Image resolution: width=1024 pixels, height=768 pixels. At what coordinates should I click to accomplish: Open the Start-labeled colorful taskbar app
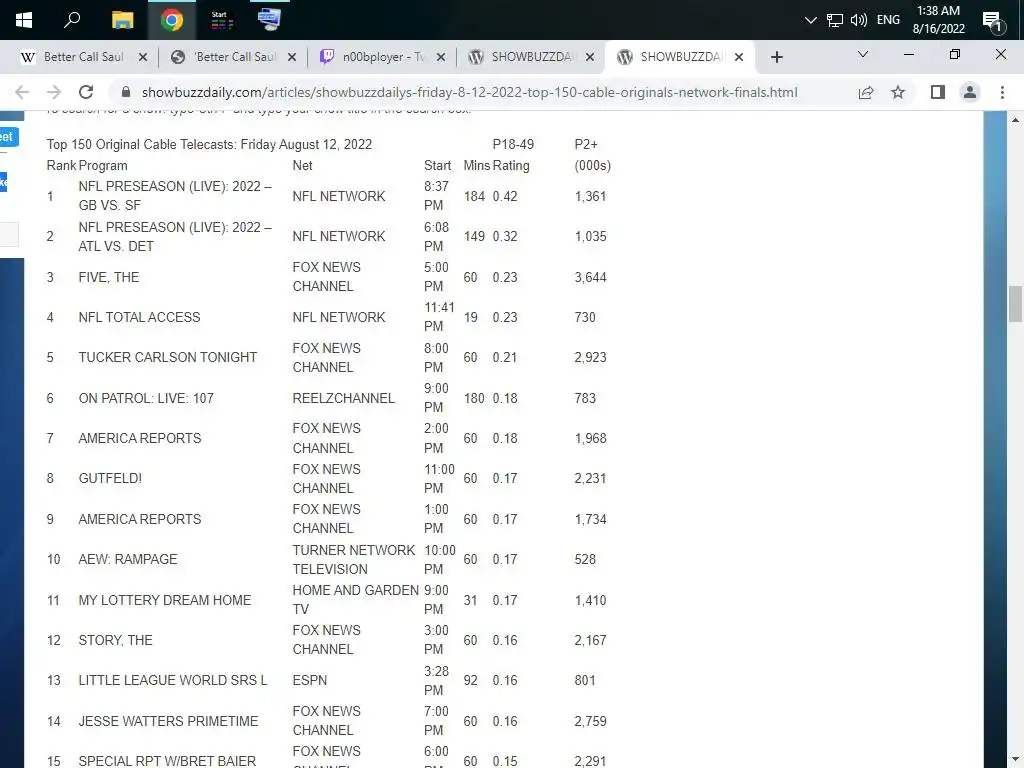(x=221, y=20)
